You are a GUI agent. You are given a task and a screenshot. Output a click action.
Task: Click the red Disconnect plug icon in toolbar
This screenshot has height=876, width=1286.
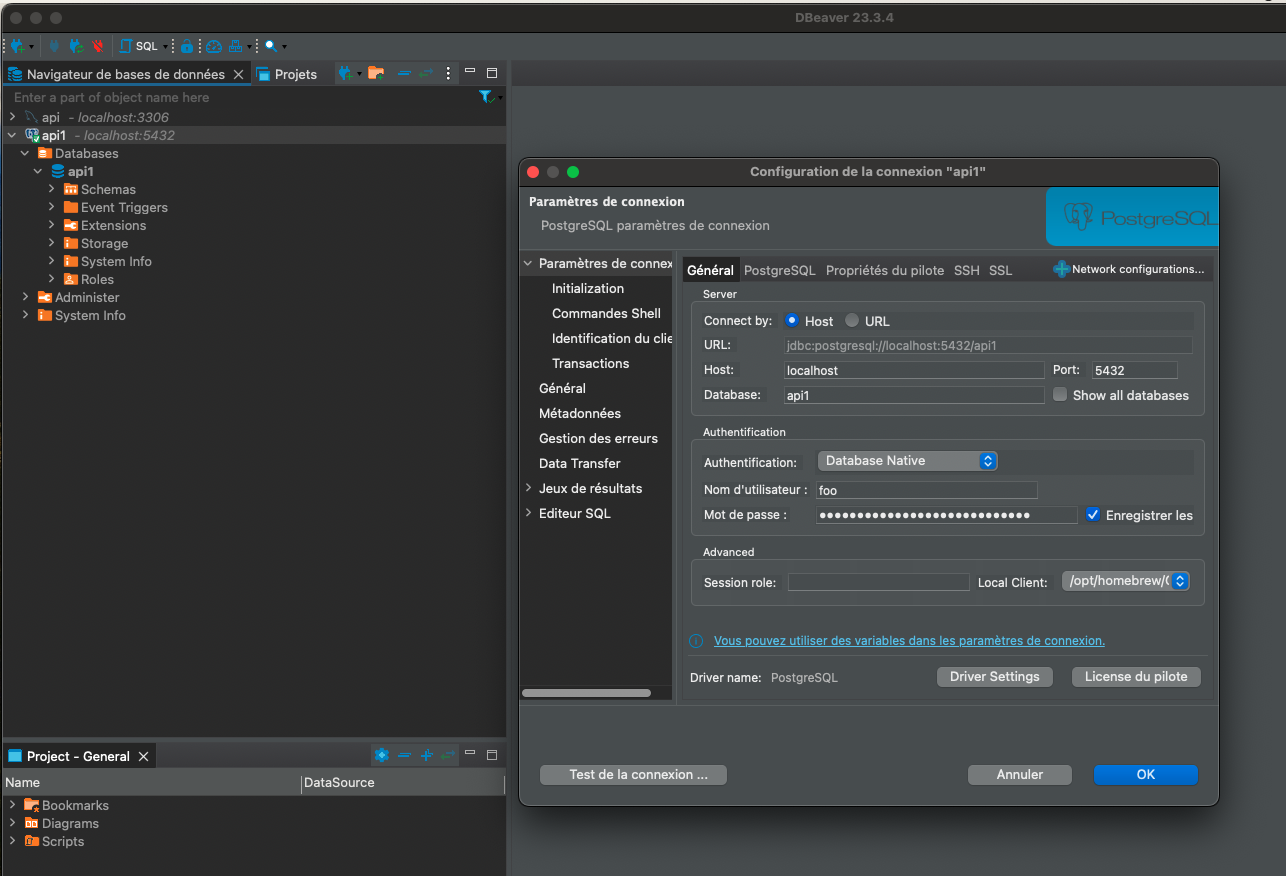pos(97,46)
